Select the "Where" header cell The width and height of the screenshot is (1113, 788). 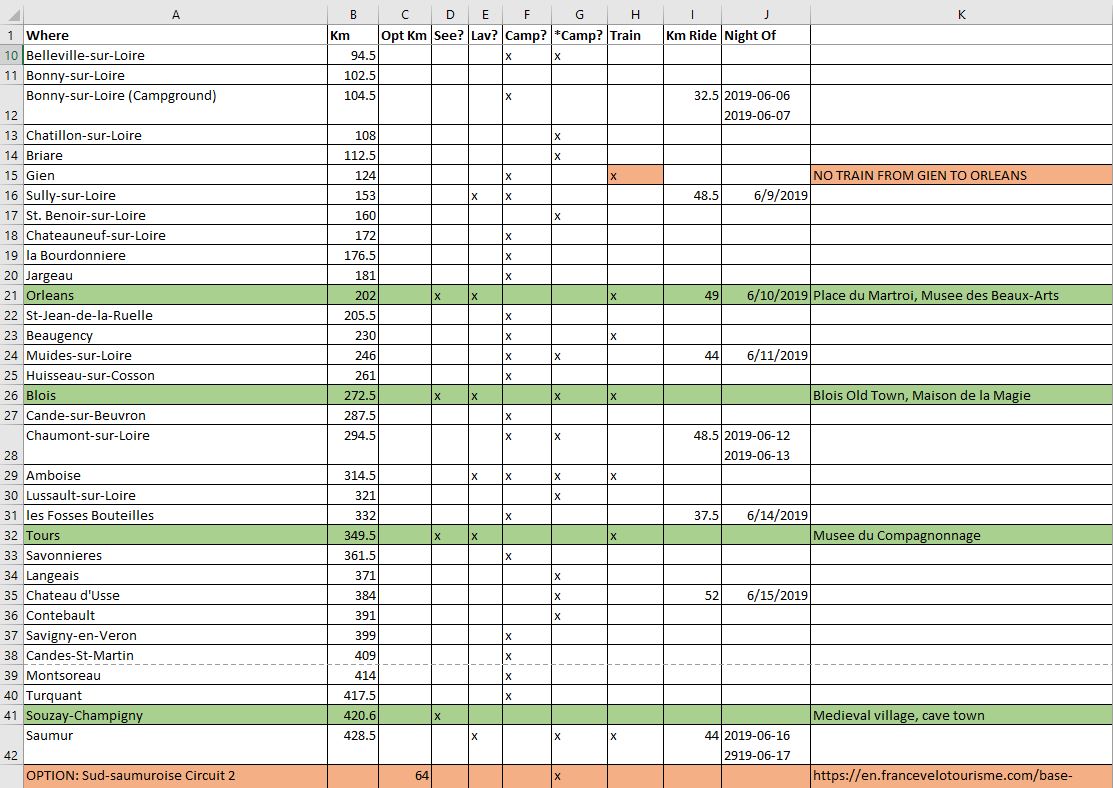tap(175, 35)
